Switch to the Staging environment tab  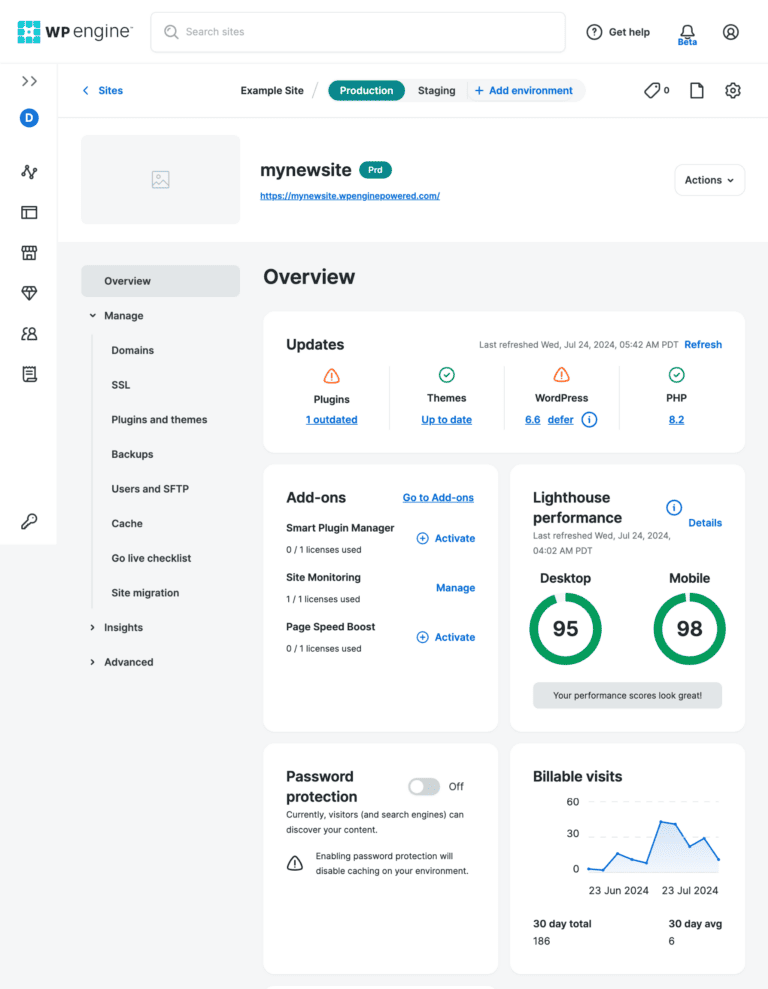click(436, 91)
